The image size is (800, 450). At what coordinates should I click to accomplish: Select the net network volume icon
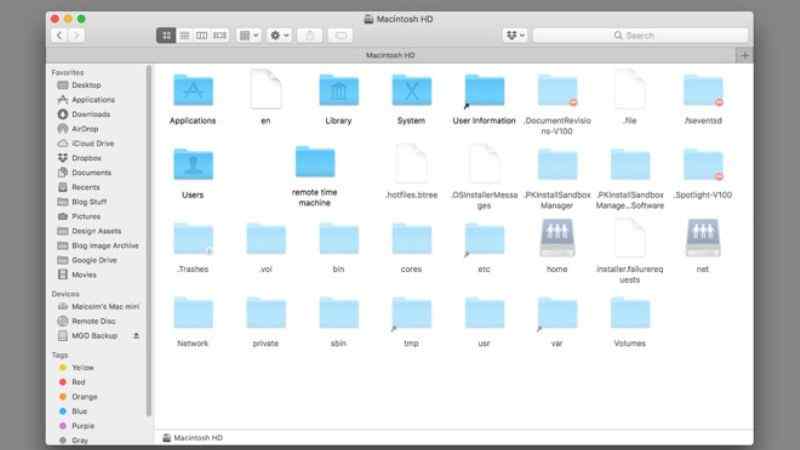[x=703, y=238]
